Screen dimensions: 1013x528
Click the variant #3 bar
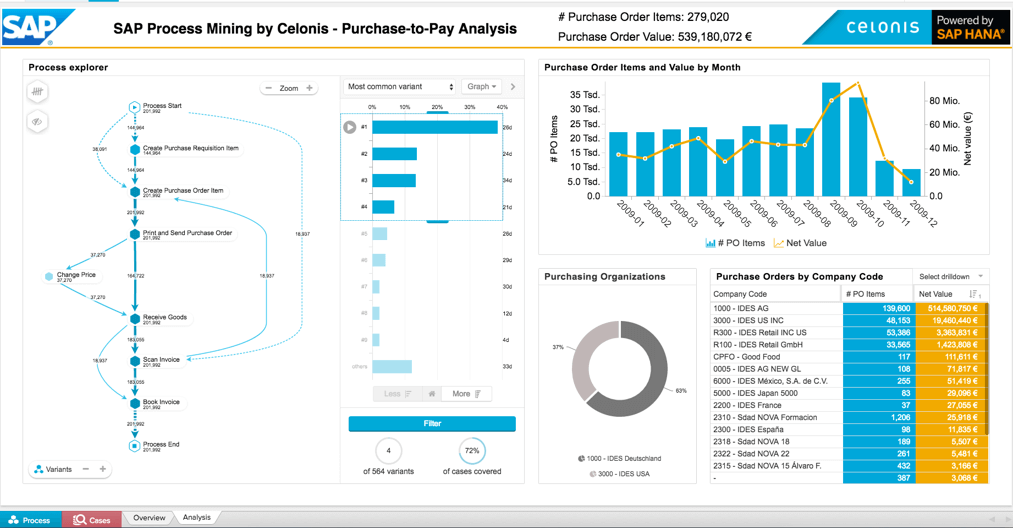[393, 180]
